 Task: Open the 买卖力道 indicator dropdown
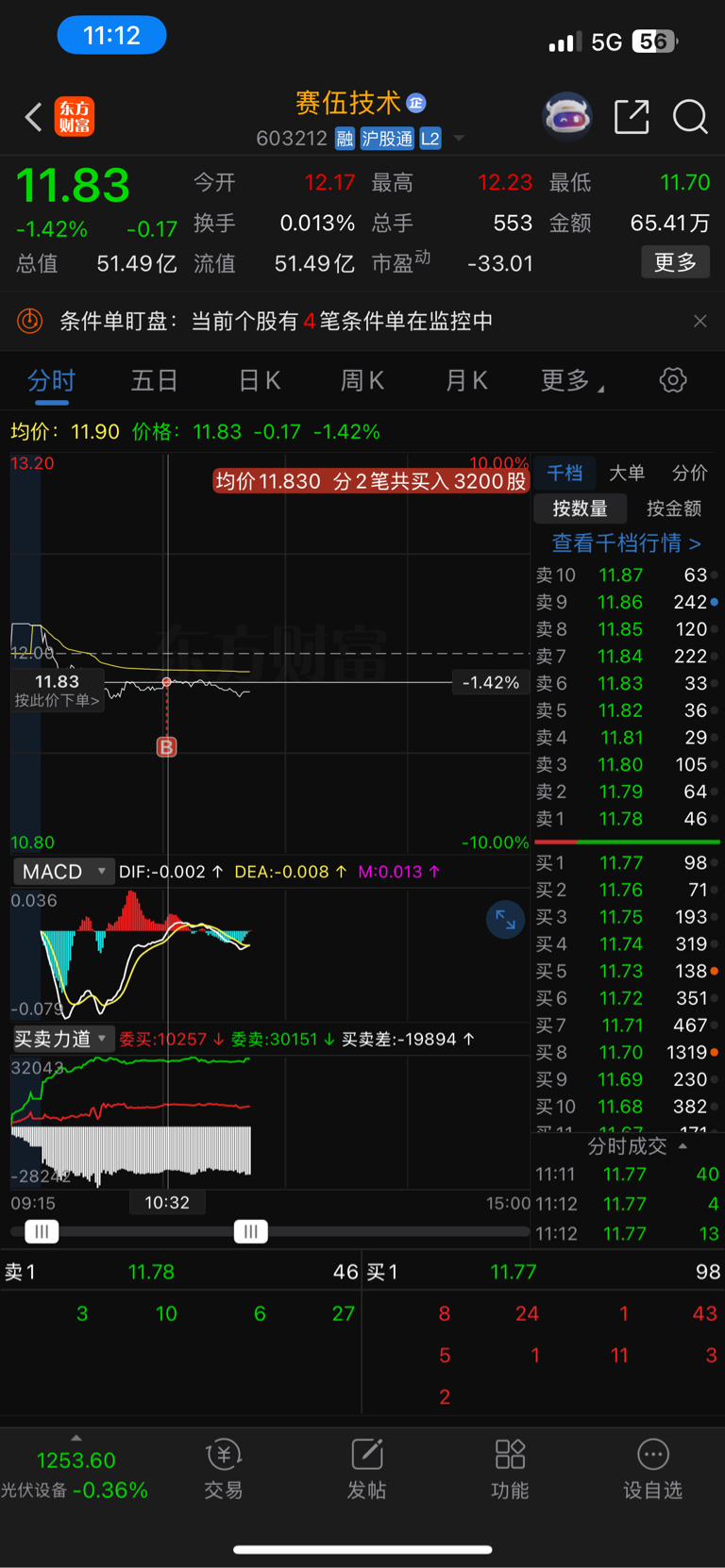(x=62, y=1039)
